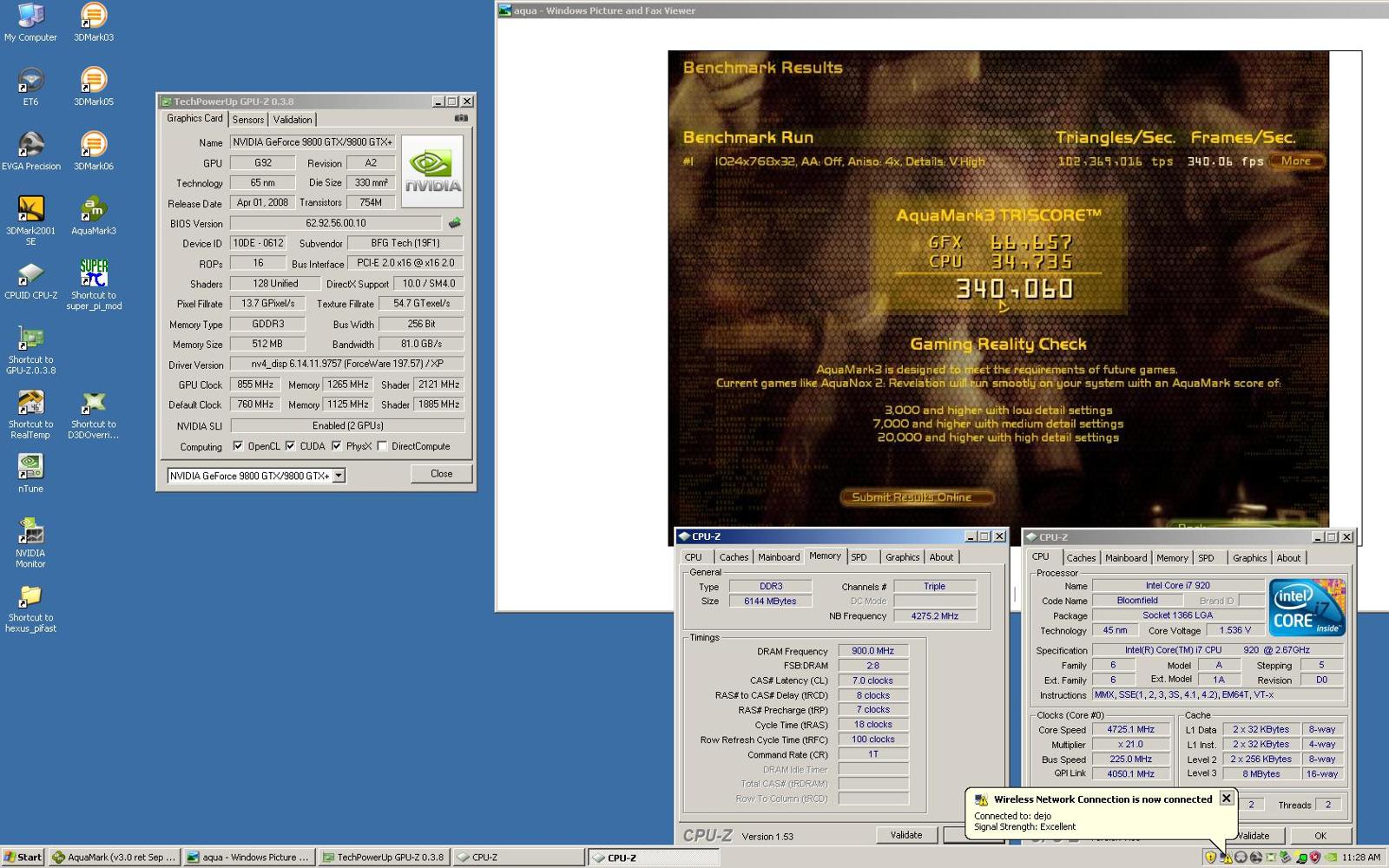
Task: Open D3DOverrider shortcut icon
Action: click(94, 414)
